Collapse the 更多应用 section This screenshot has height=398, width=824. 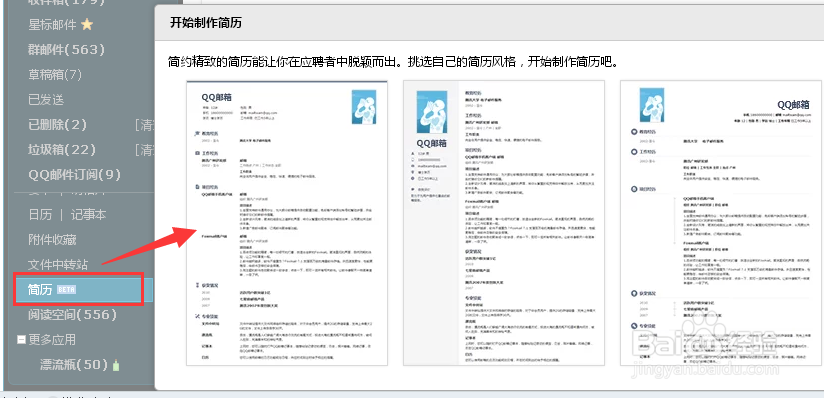(x=22, y=340)
